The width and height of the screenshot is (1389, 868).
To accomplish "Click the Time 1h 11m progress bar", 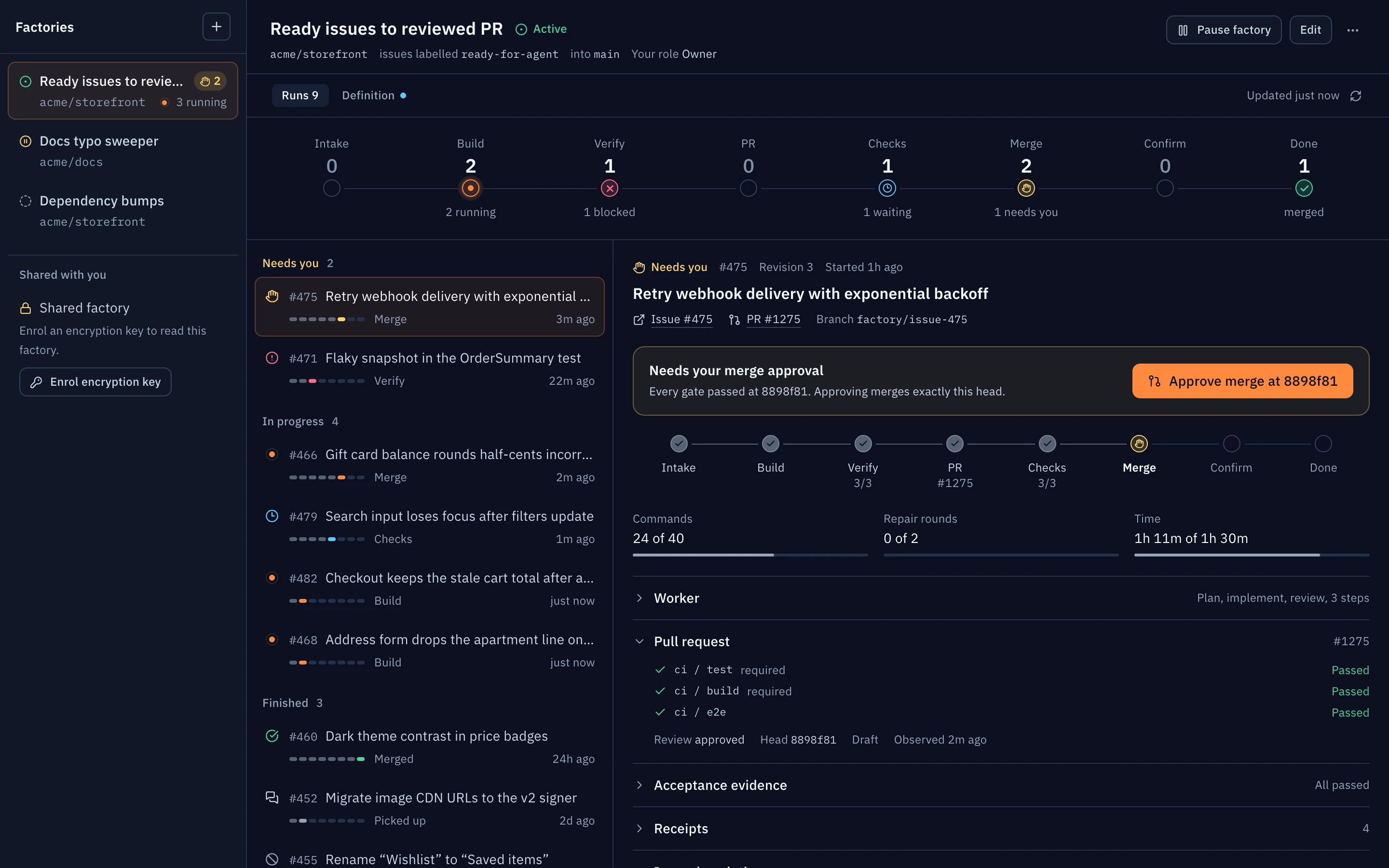I will click(1251, 555).
